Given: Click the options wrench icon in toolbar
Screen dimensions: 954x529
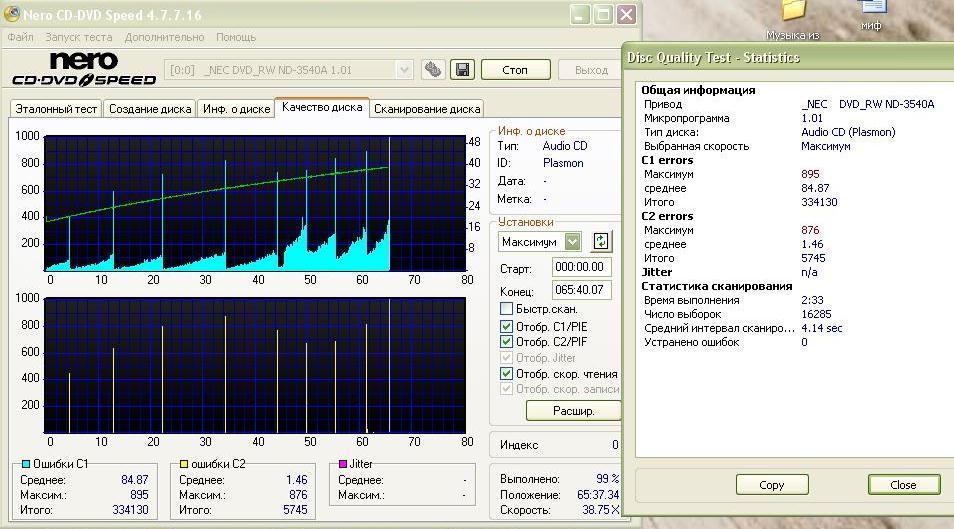Looking at the screenshot, I should [x=433, y=70].
